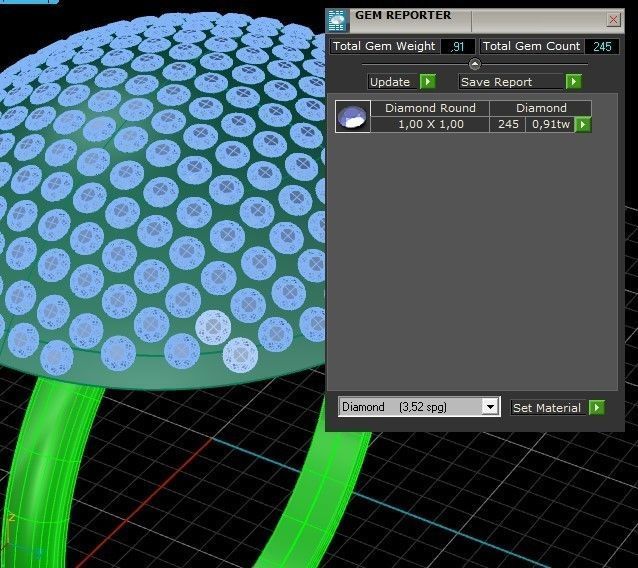Screen dimensions: 638x568
Task: Close the Gem Reporter panel
Action: (613, 19)
